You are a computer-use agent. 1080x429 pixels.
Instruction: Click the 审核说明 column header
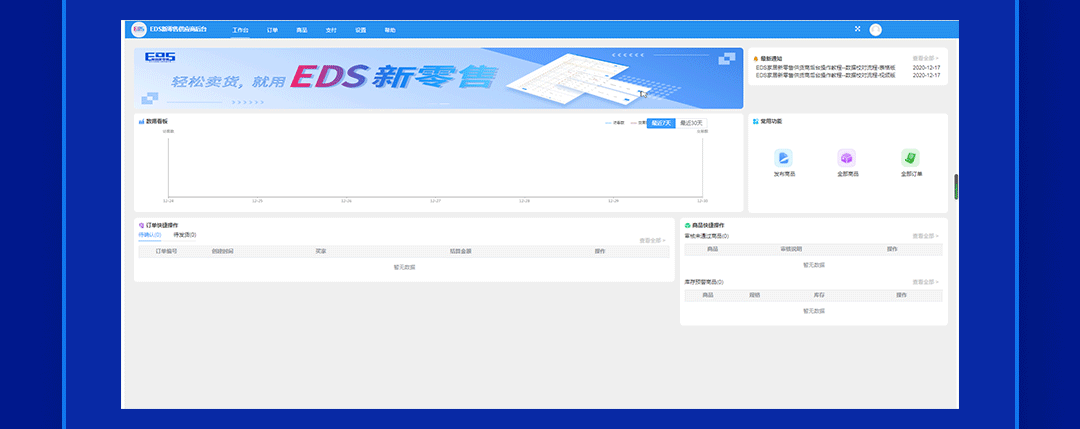click(x=791, y=249)
